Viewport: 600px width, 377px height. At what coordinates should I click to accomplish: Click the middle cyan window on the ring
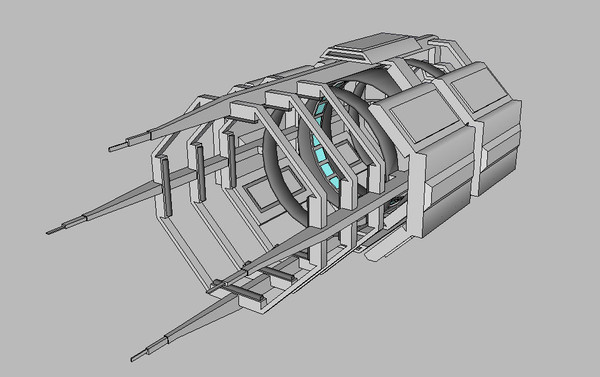(x=321, y=155)
